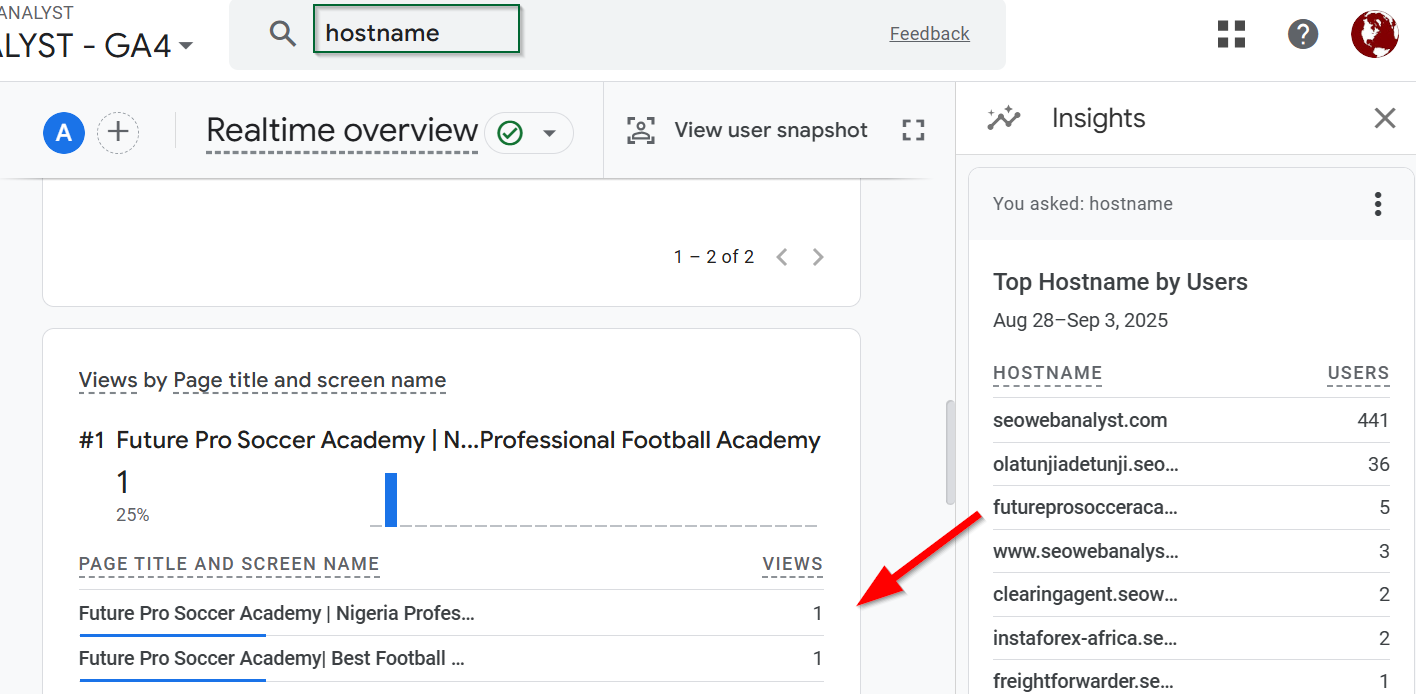Select the 'Nigeria Profes…' page title row
Image resolution: width=1416 pixels, height=694 pixels.
(x=451, y=613)
